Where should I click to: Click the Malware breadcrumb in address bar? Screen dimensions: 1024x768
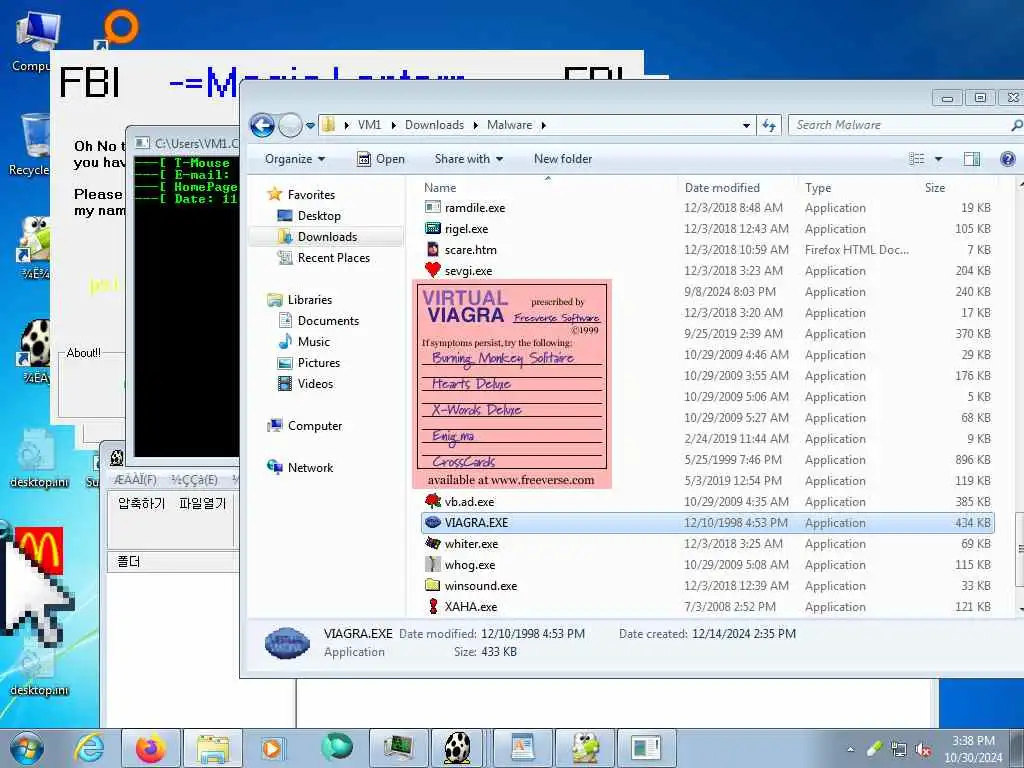click(509, 125)
